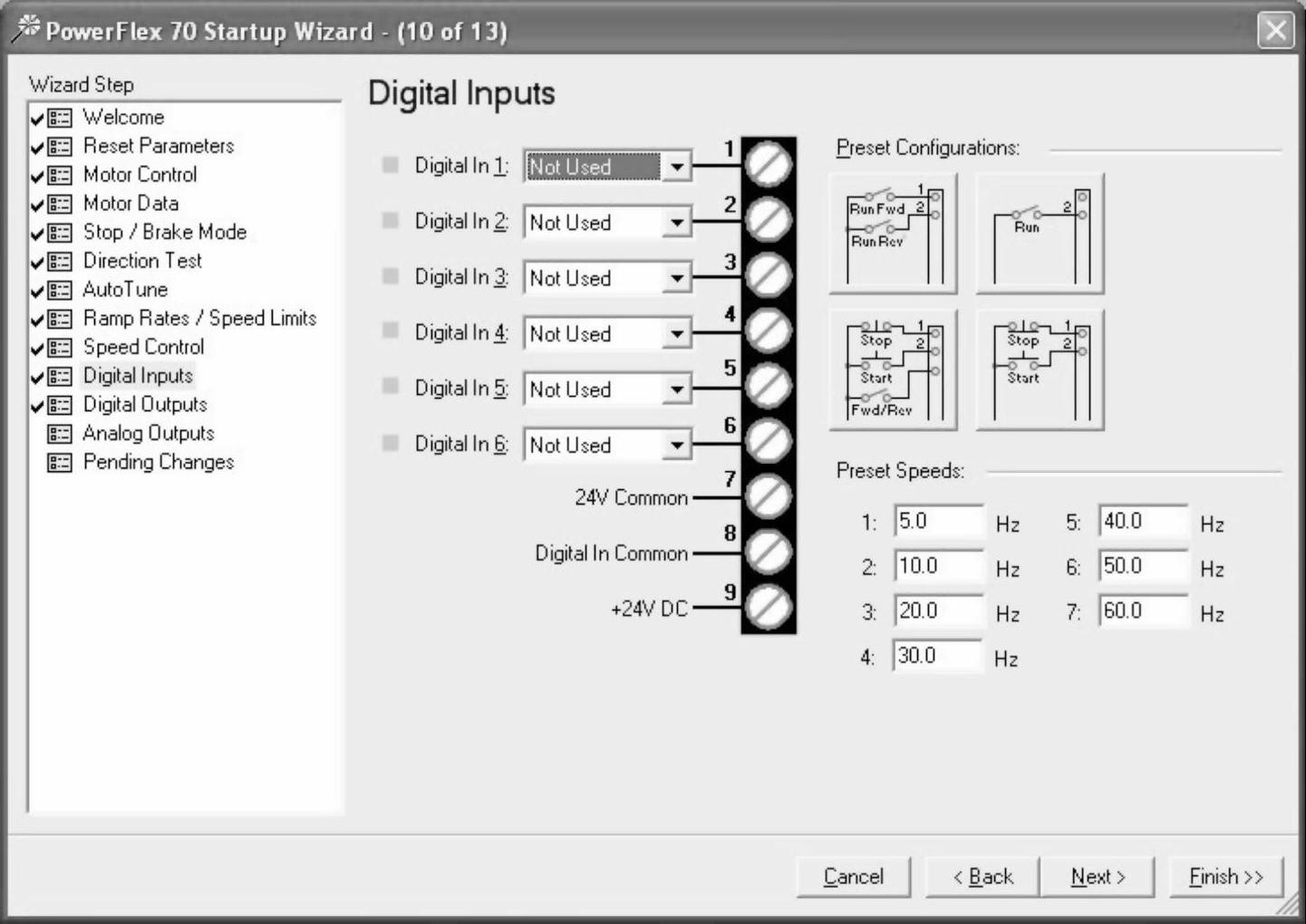
Task: Click terminal screw 9 for +24V DC
Action: (x=769, y=607)
